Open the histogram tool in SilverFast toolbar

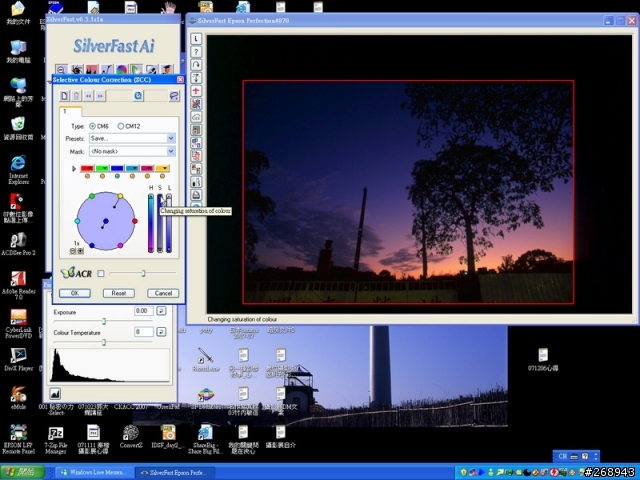click(x=91, y=70)
